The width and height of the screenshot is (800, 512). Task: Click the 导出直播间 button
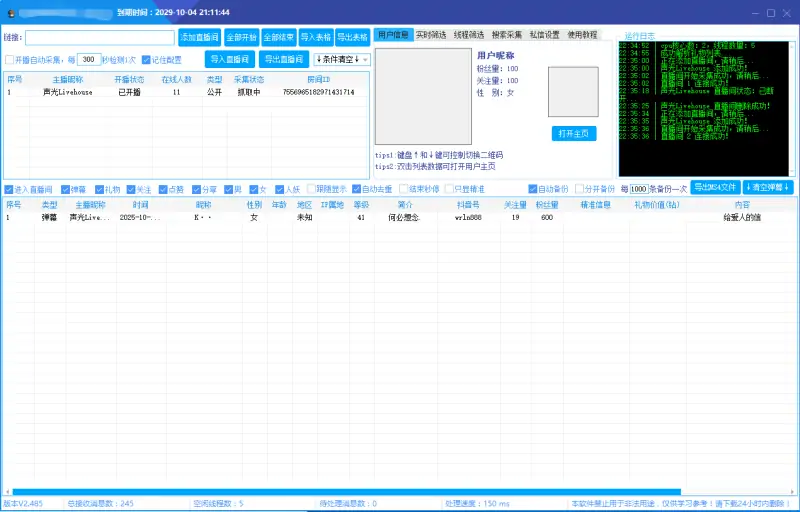(x=286, y=60)
